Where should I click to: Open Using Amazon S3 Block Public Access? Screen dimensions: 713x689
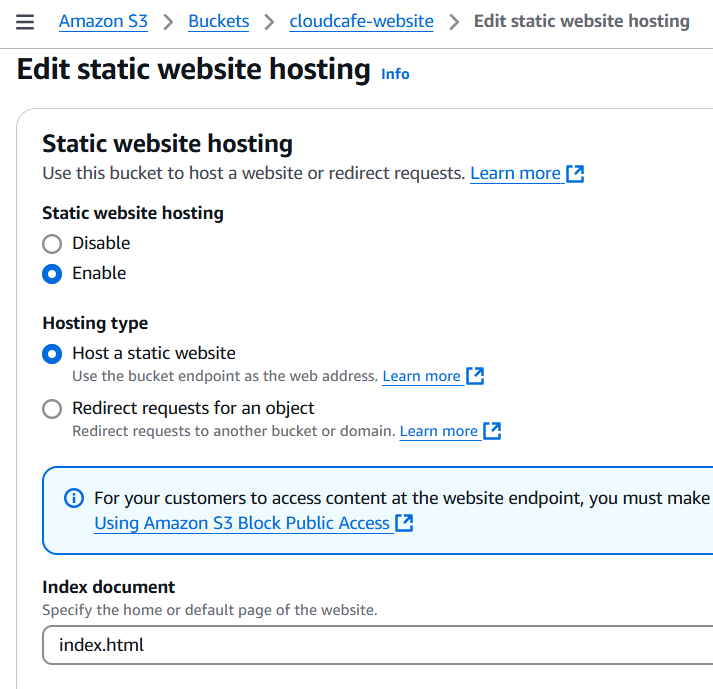[x=242, y=523]
